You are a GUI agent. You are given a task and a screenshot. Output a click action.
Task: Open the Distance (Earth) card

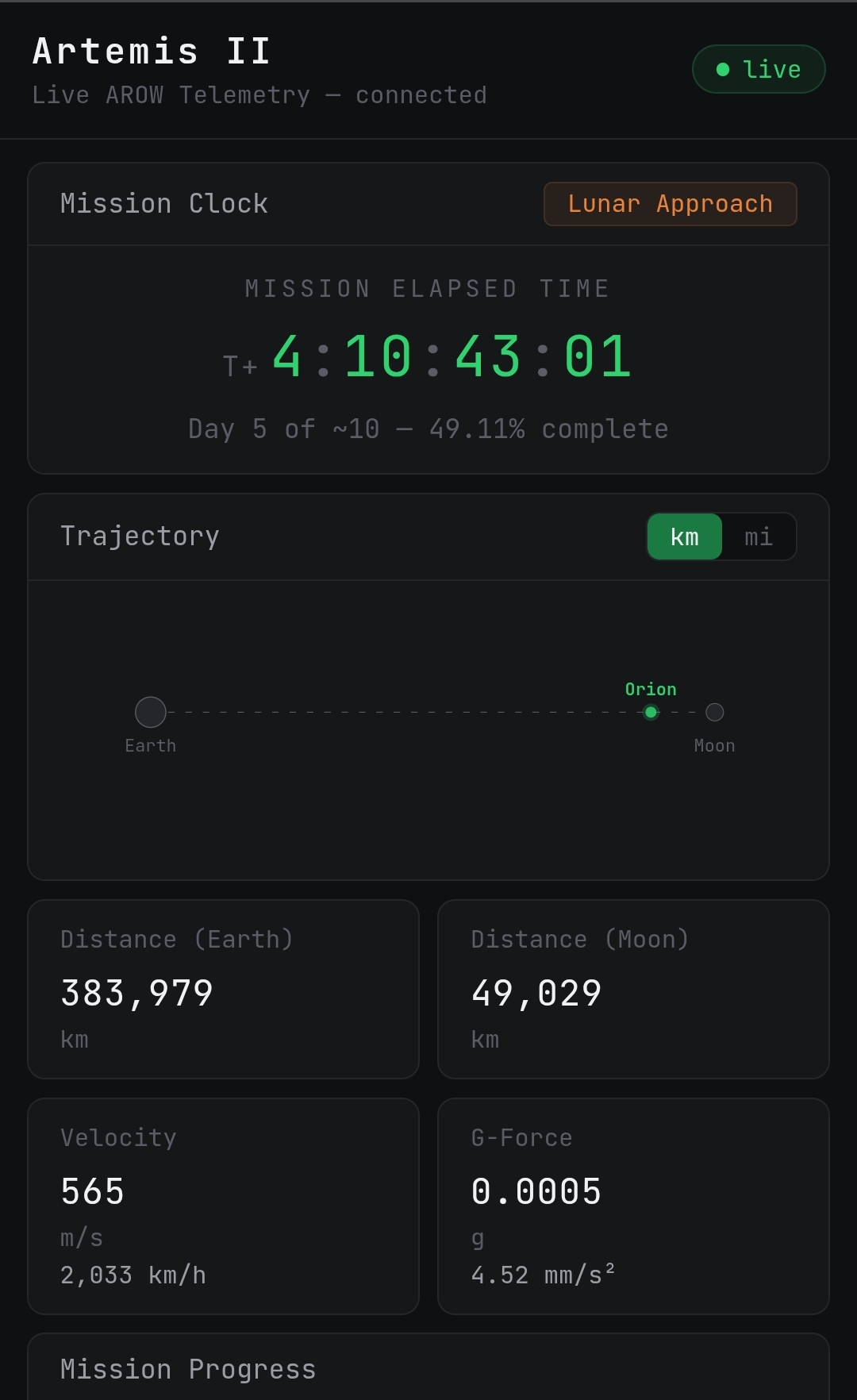click(x=223, y=989)
